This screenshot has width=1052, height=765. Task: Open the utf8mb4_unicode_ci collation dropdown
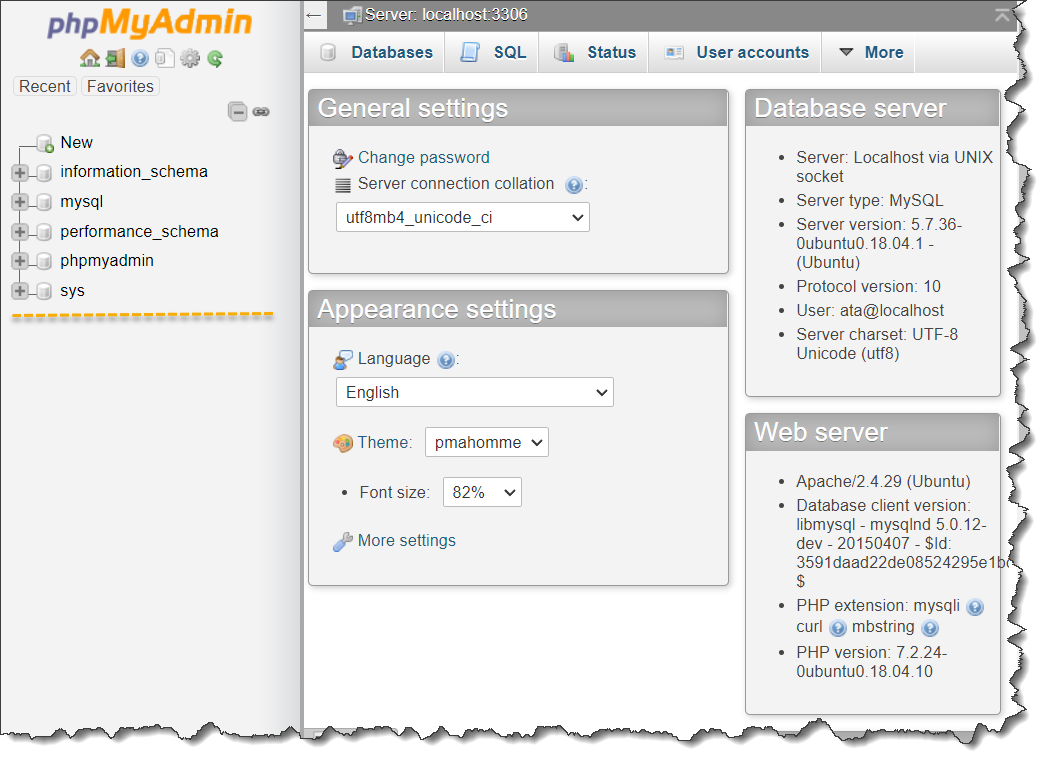click(463, 217)
